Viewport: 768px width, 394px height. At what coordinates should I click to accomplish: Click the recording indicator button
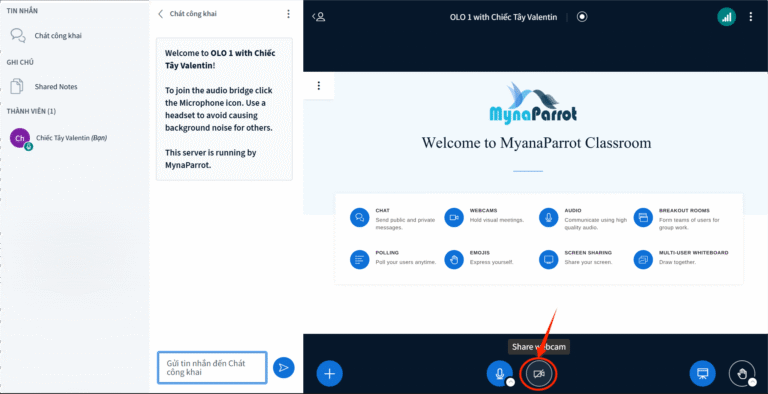coord(582,17)
